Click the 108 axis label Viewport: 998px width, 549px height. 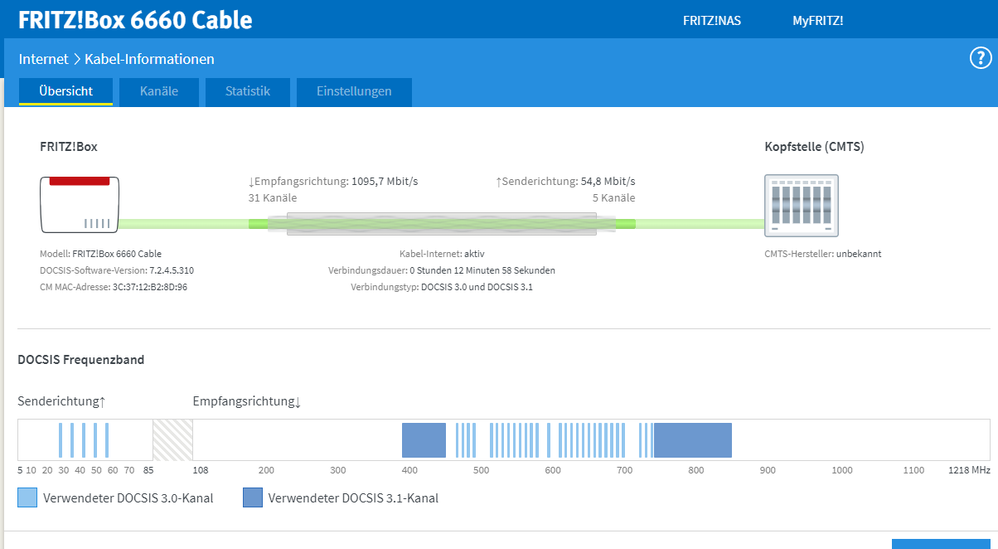coord(200,470)
